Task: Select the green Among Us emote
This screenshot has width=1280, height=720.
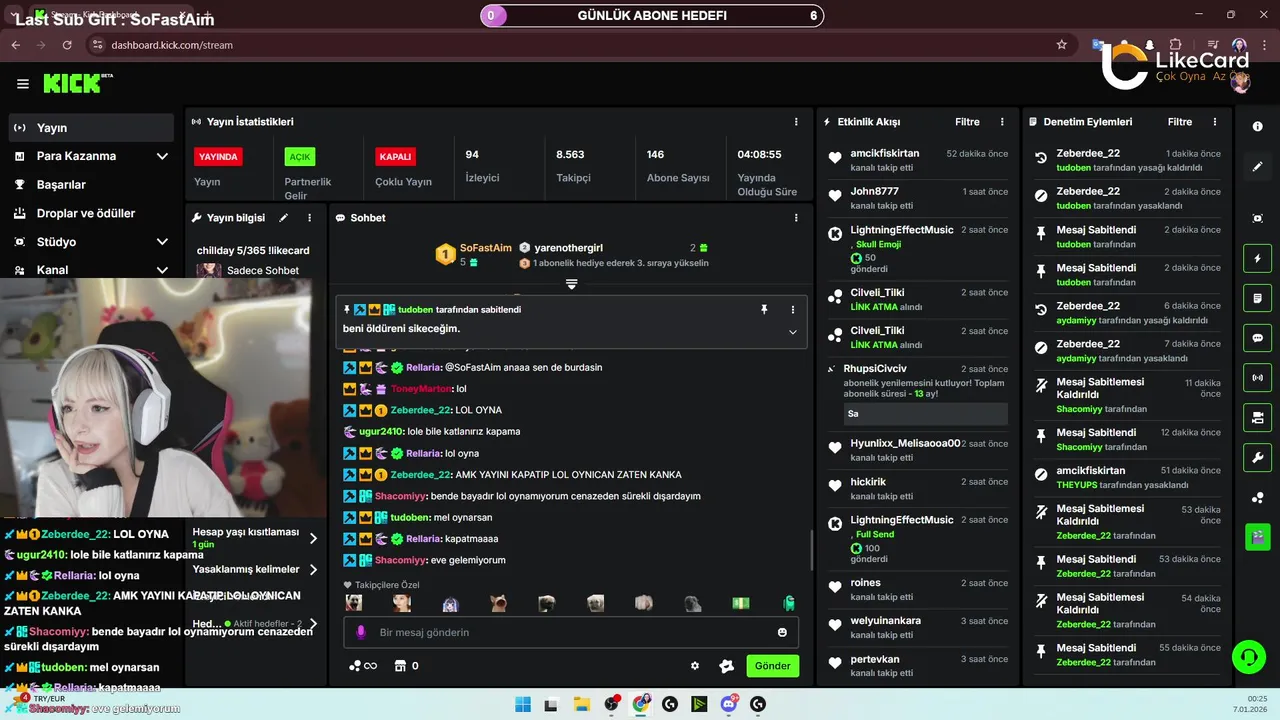Action: (788, 603)
